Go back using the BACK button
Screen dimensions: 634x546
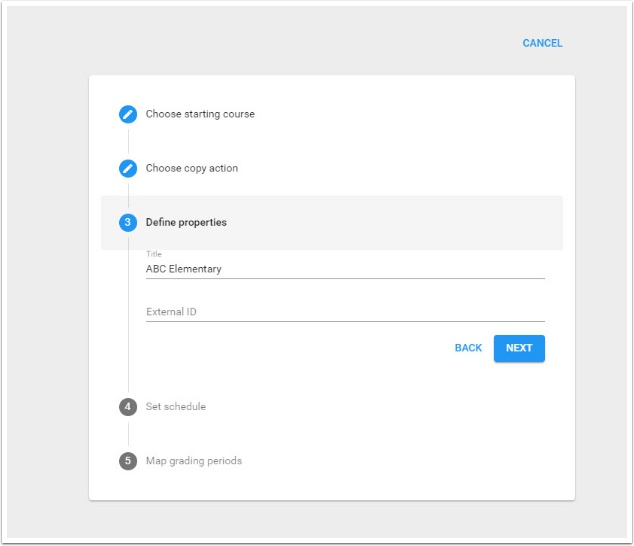[x=468, y=348]
